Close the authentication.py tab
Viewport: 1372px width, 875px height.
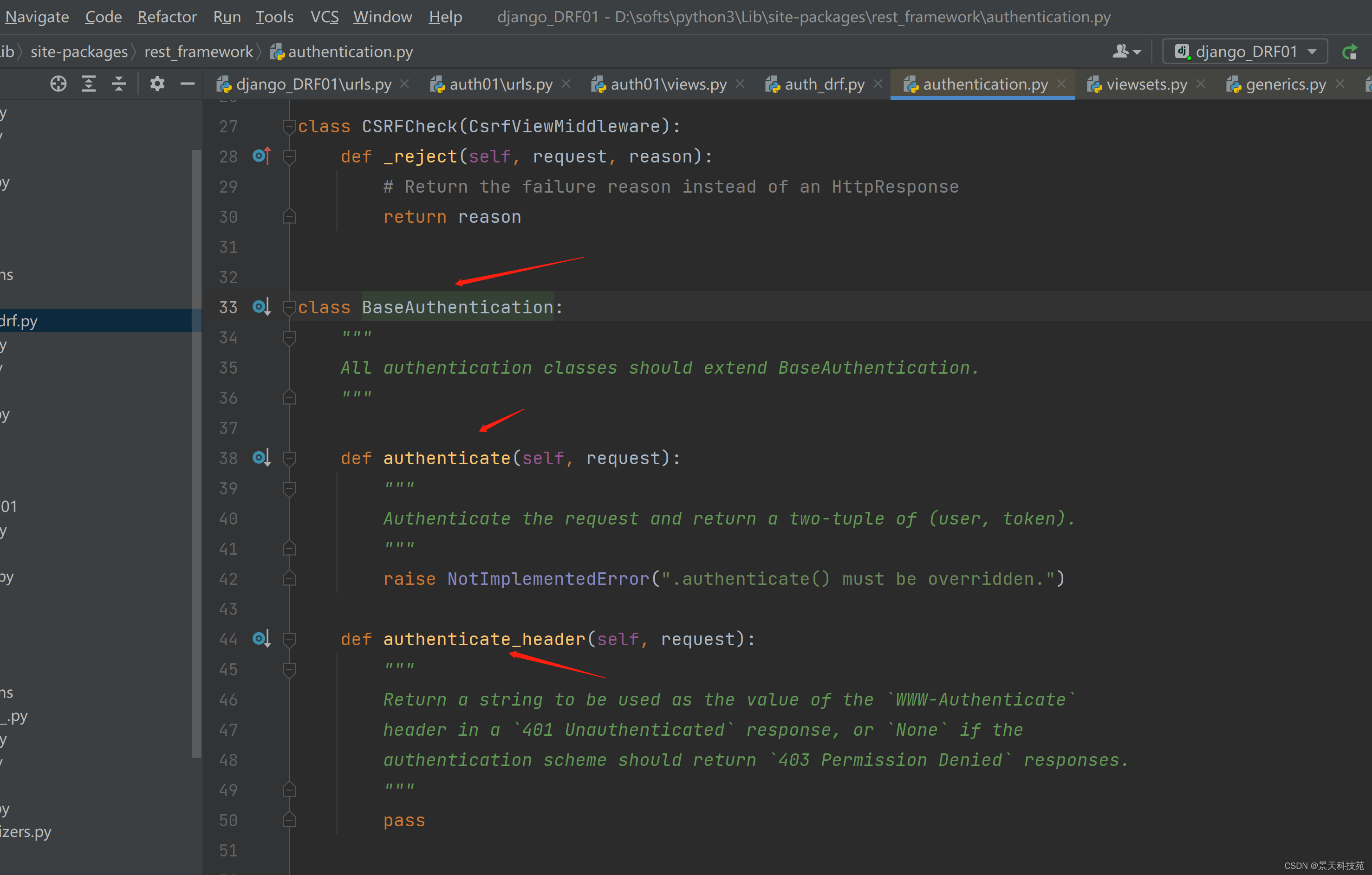[1061, 84]
